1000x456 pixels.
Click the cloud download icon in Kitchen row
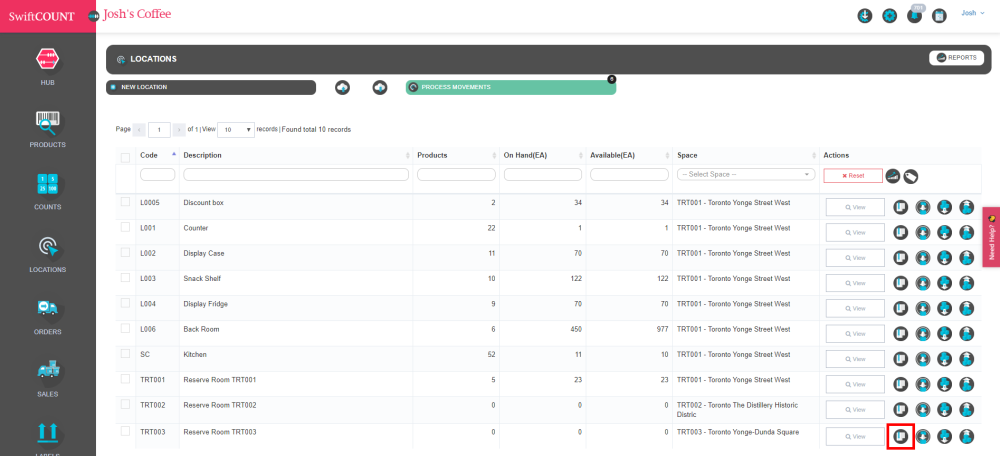pyautogui.click(x=945, y=358)
